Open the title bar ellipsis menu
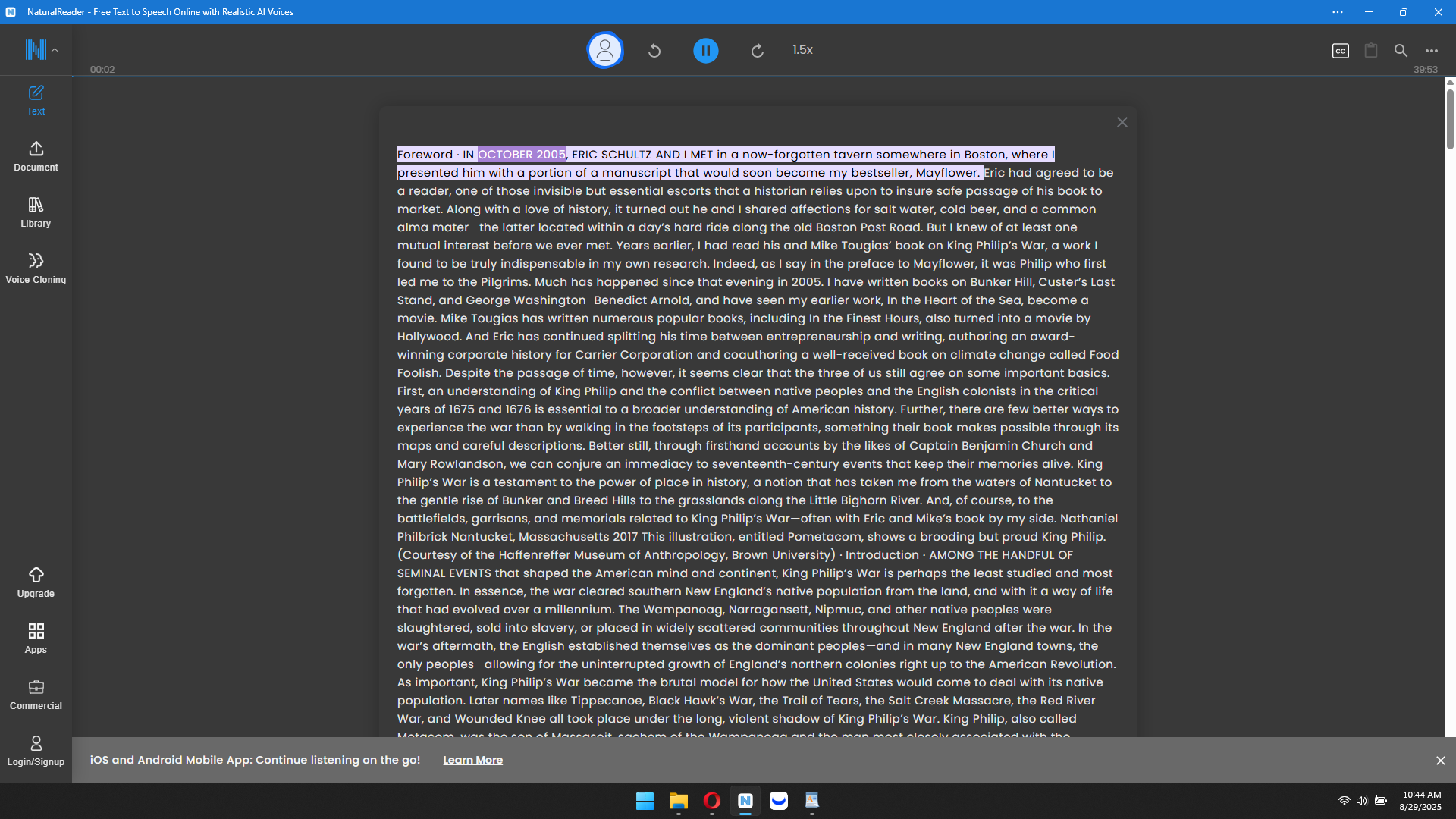 (x=1338, y=12)
